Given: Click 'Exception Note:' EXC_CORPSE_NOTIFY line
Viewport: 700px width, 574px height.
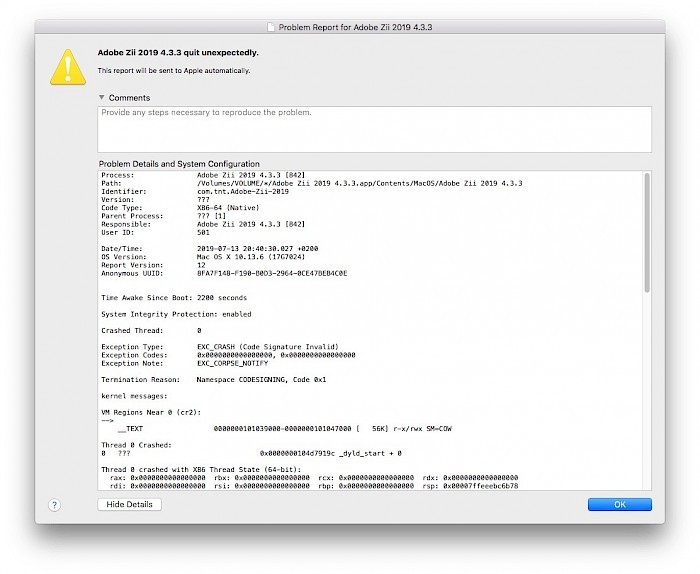Looking at the screenshot, I should tap(184, 363).
